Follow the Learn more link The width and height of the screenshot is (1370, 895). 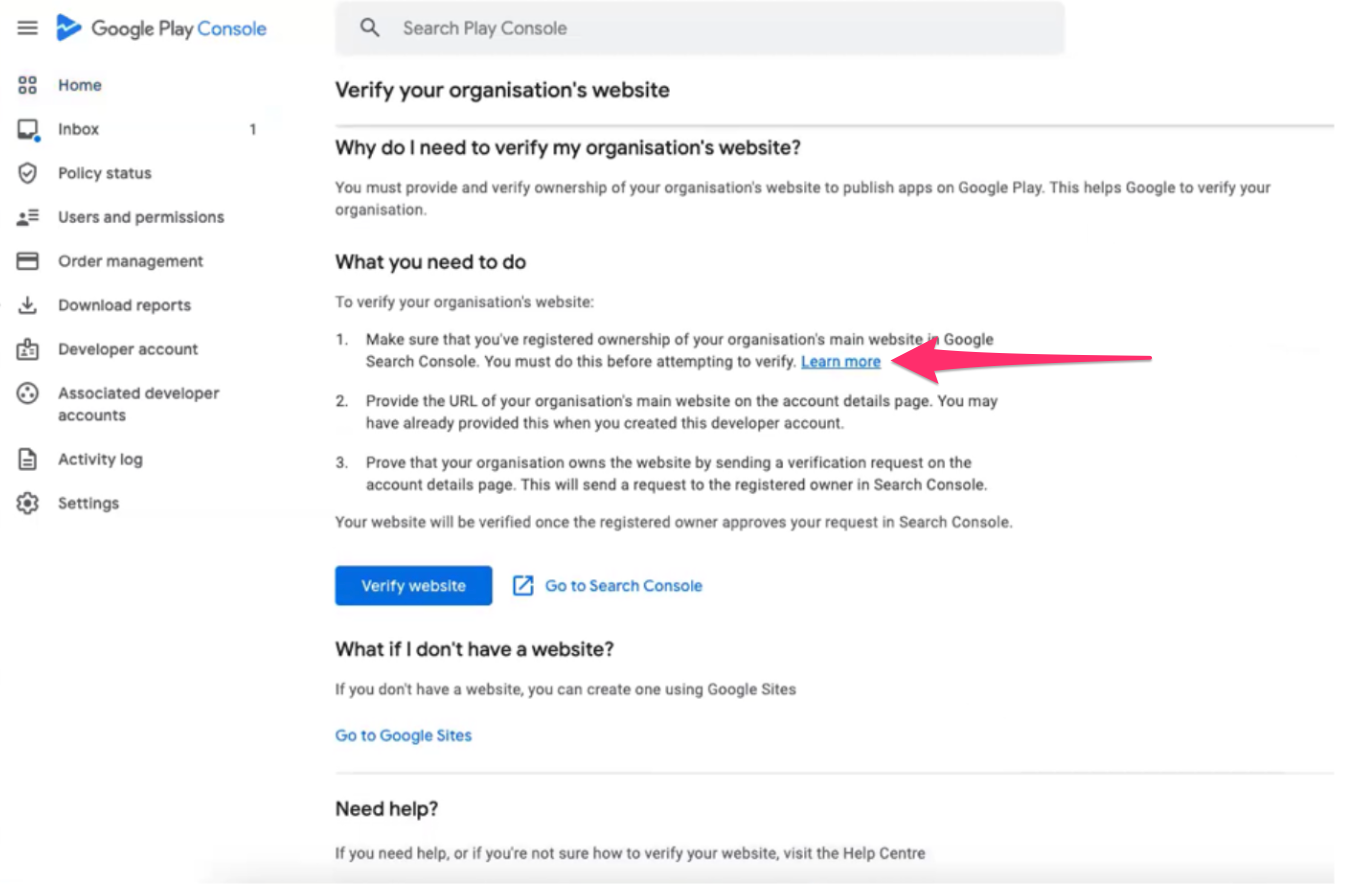(840, 362)
